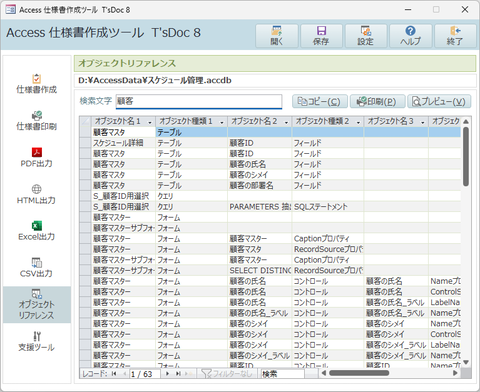Choose Excel出力 in the sidebar
Viewport: 480px width, 392px height.
(x=37, y=231)
